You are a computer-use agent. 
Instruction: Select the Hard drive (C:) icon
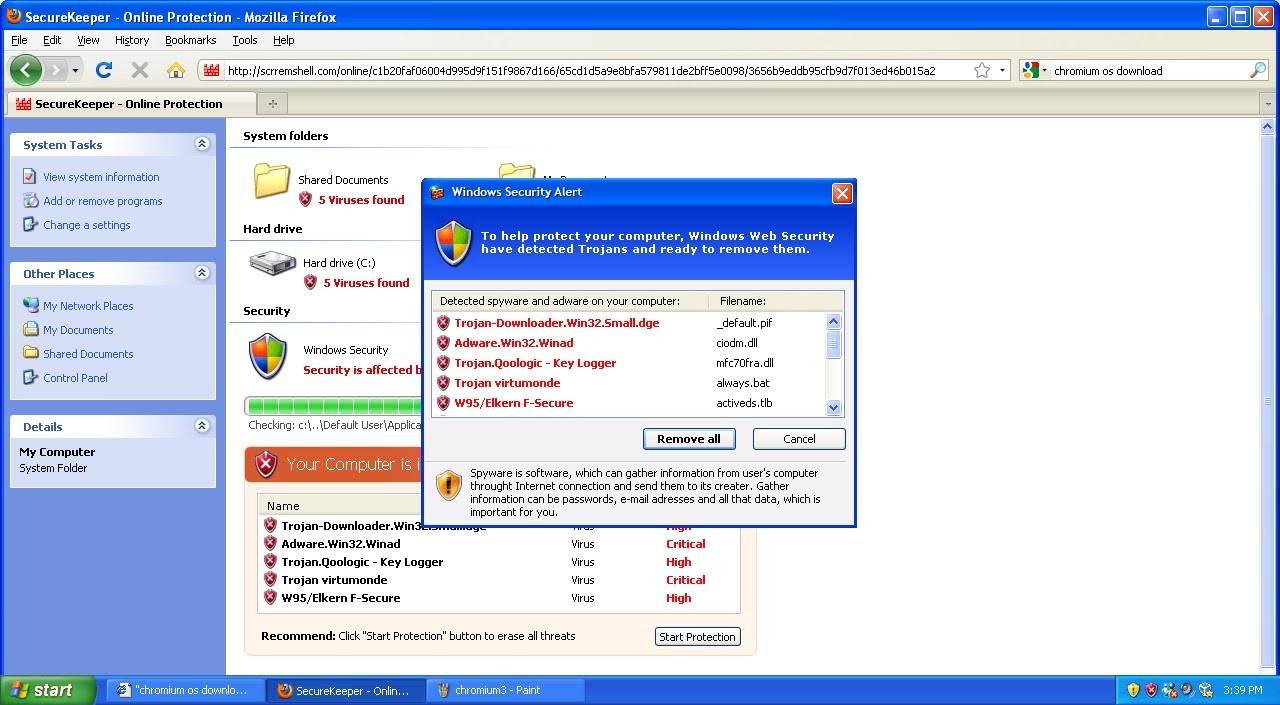pyautogui.click(x=272, y=263)
